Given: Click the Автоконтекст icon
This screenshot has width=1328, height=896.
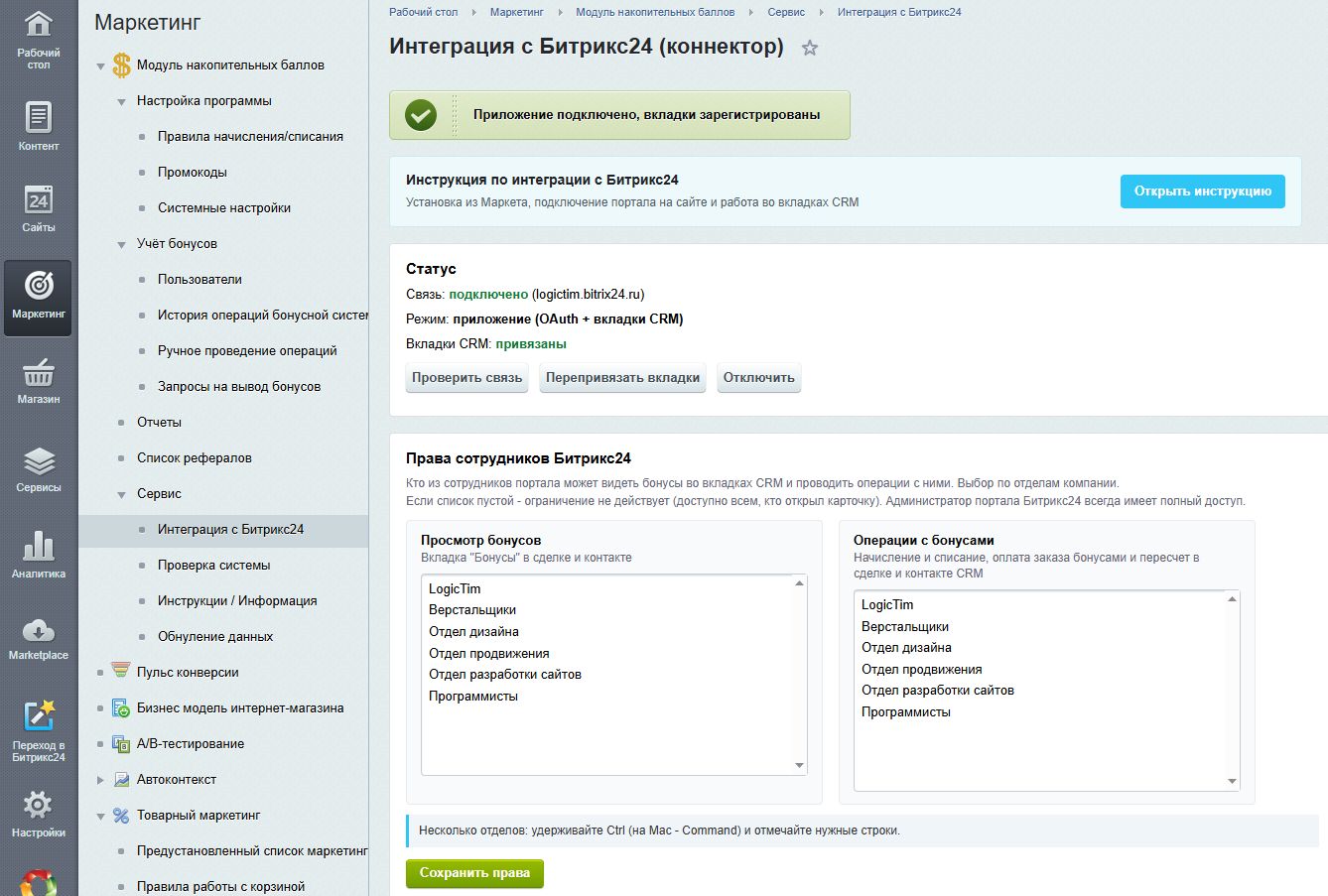Looking at the screenshot, I should (x=121, y=780).
